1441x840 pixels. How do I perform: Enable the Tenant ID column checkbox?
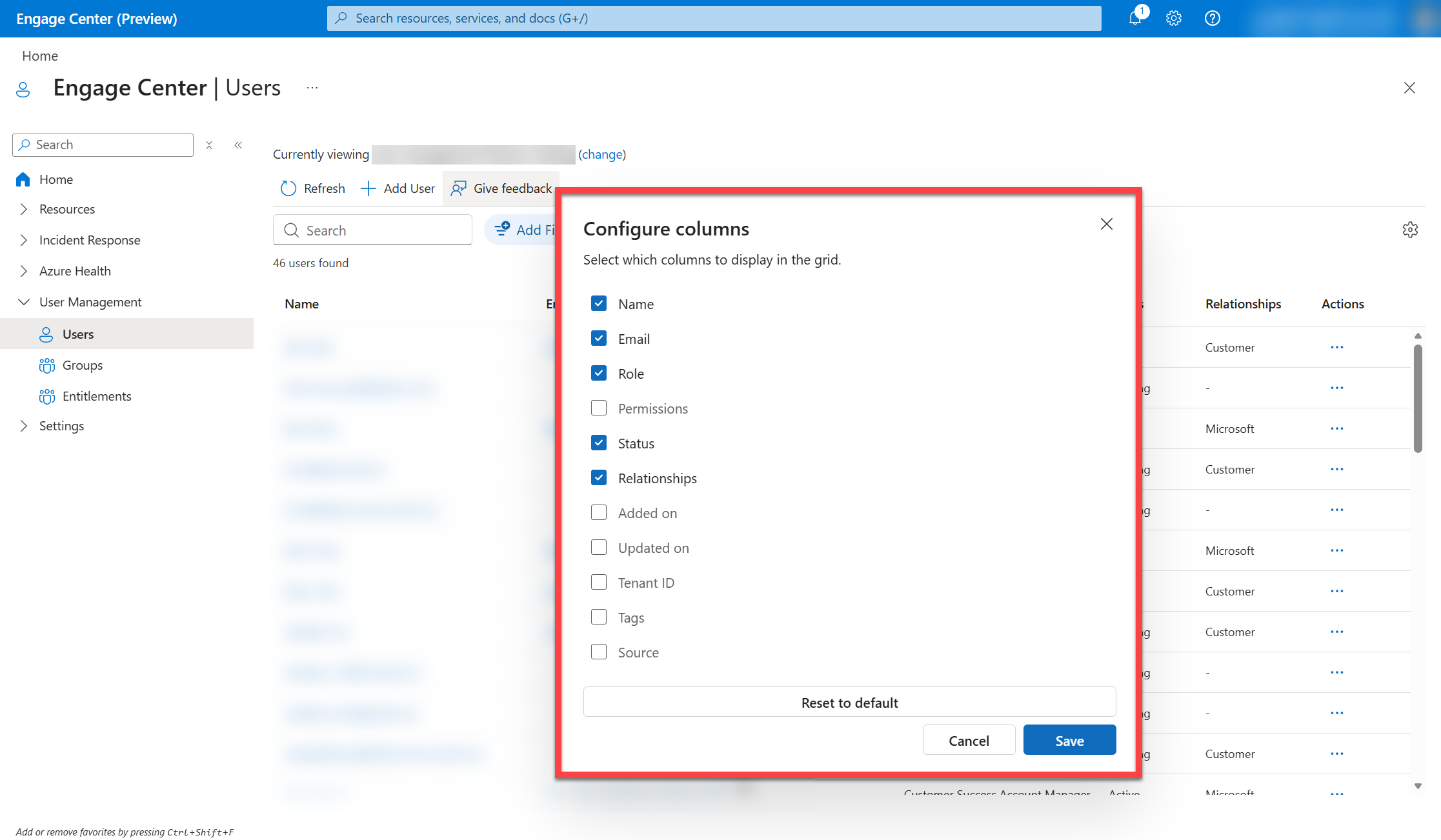pyautogui.click(x=599, y=582)
